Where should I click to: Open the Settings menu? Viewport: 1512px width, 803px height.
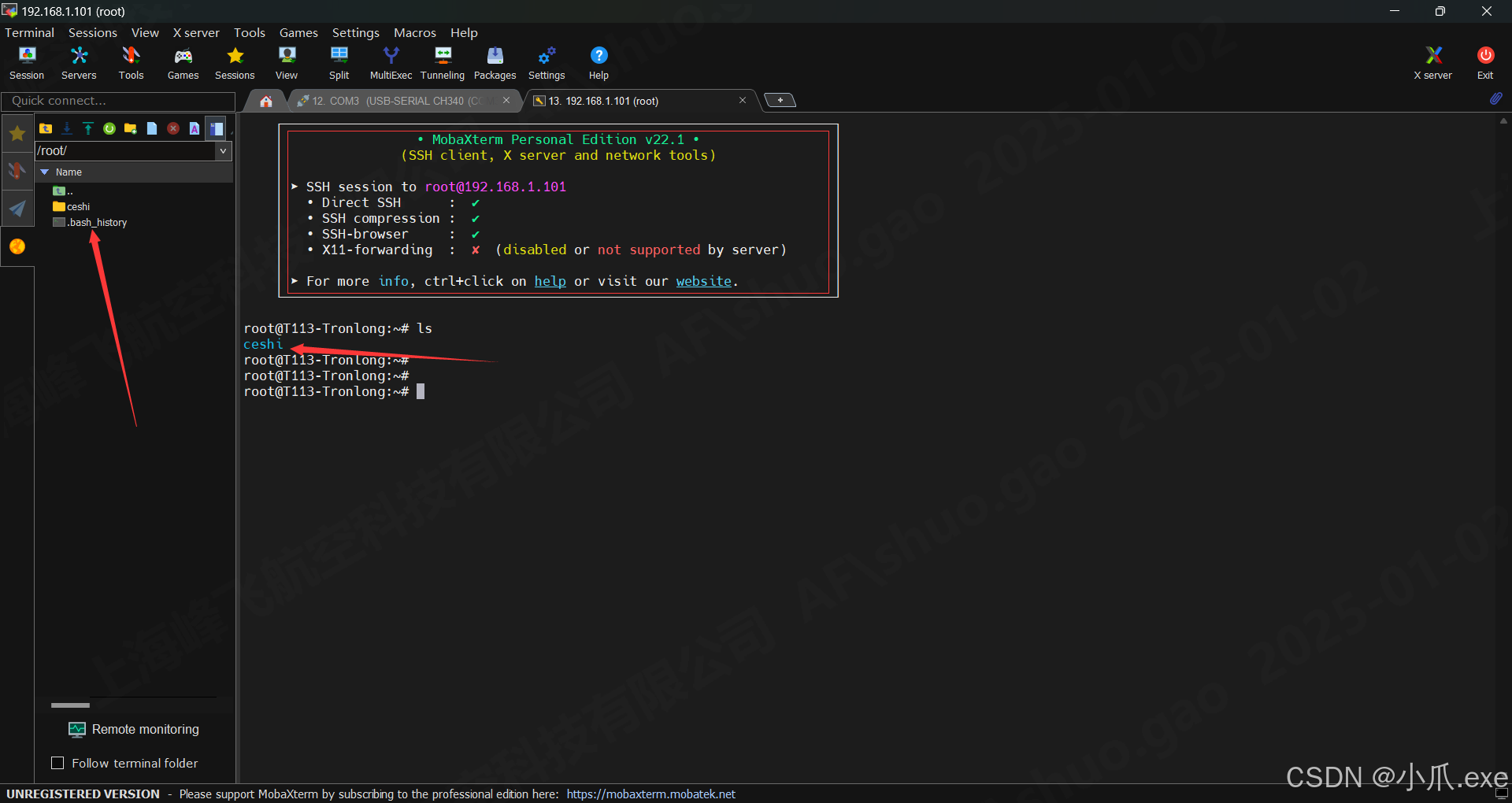click(356, 32)
